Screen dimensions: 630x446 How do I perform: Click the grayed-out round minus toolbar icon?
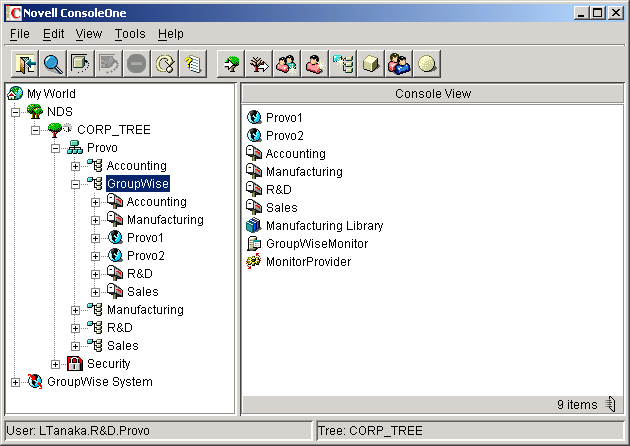[137, 63]
